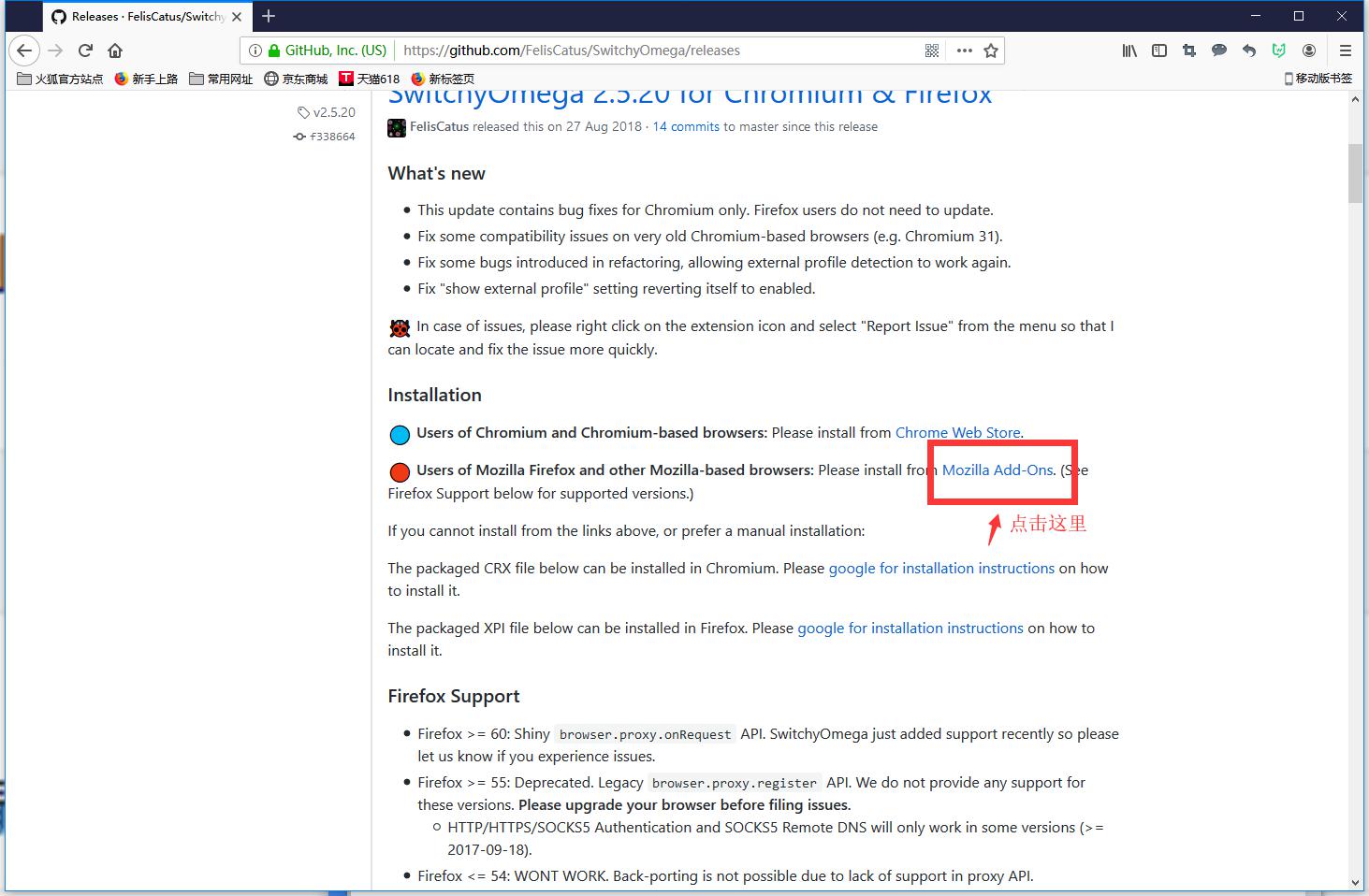Click the vertical scrollbar thumb
Viewport: 1369px width, 896px height.
pyautogui.click(x=1356, y=174)
